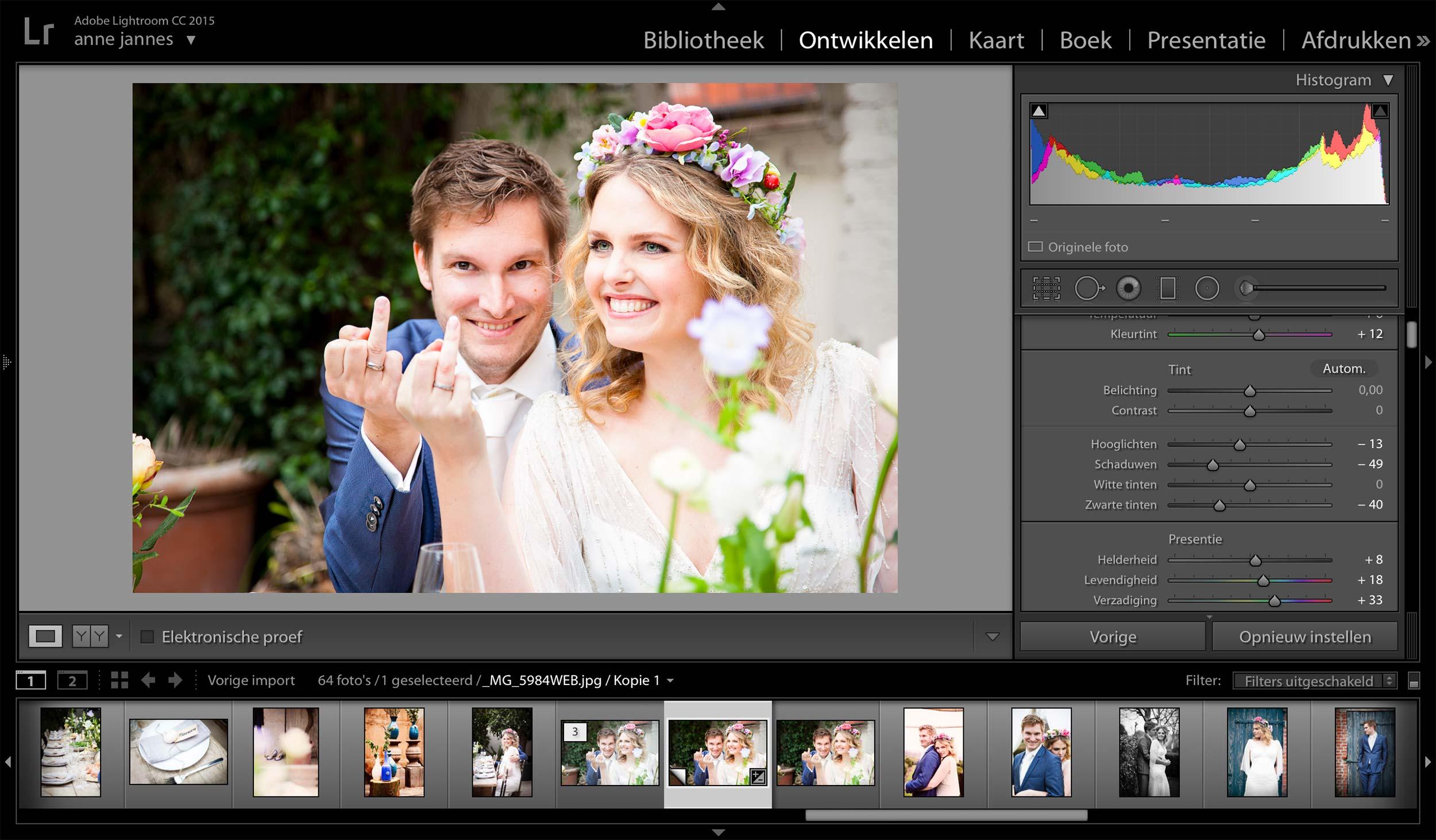Open anne jannes identity plate menu
1436x840 pixels.
[x=191, y=40]
